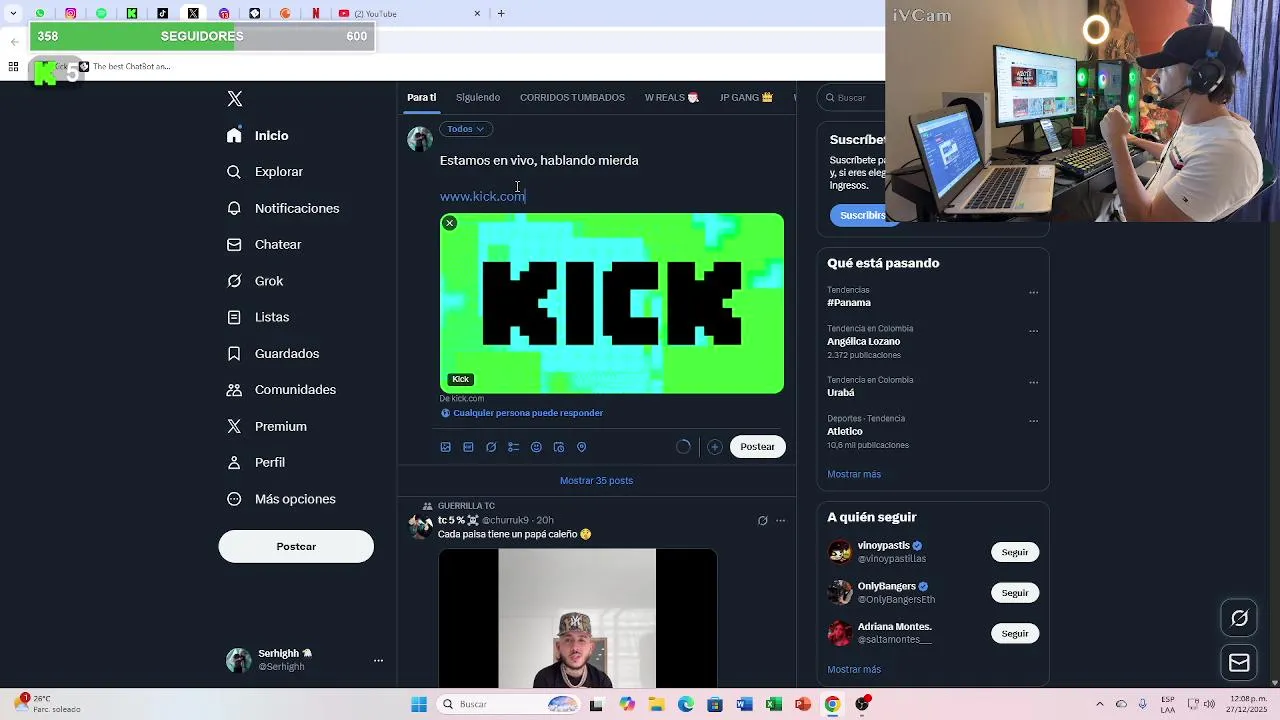
Task: Click the www.kick.com link in composer
Action: (x=482, y=196)
